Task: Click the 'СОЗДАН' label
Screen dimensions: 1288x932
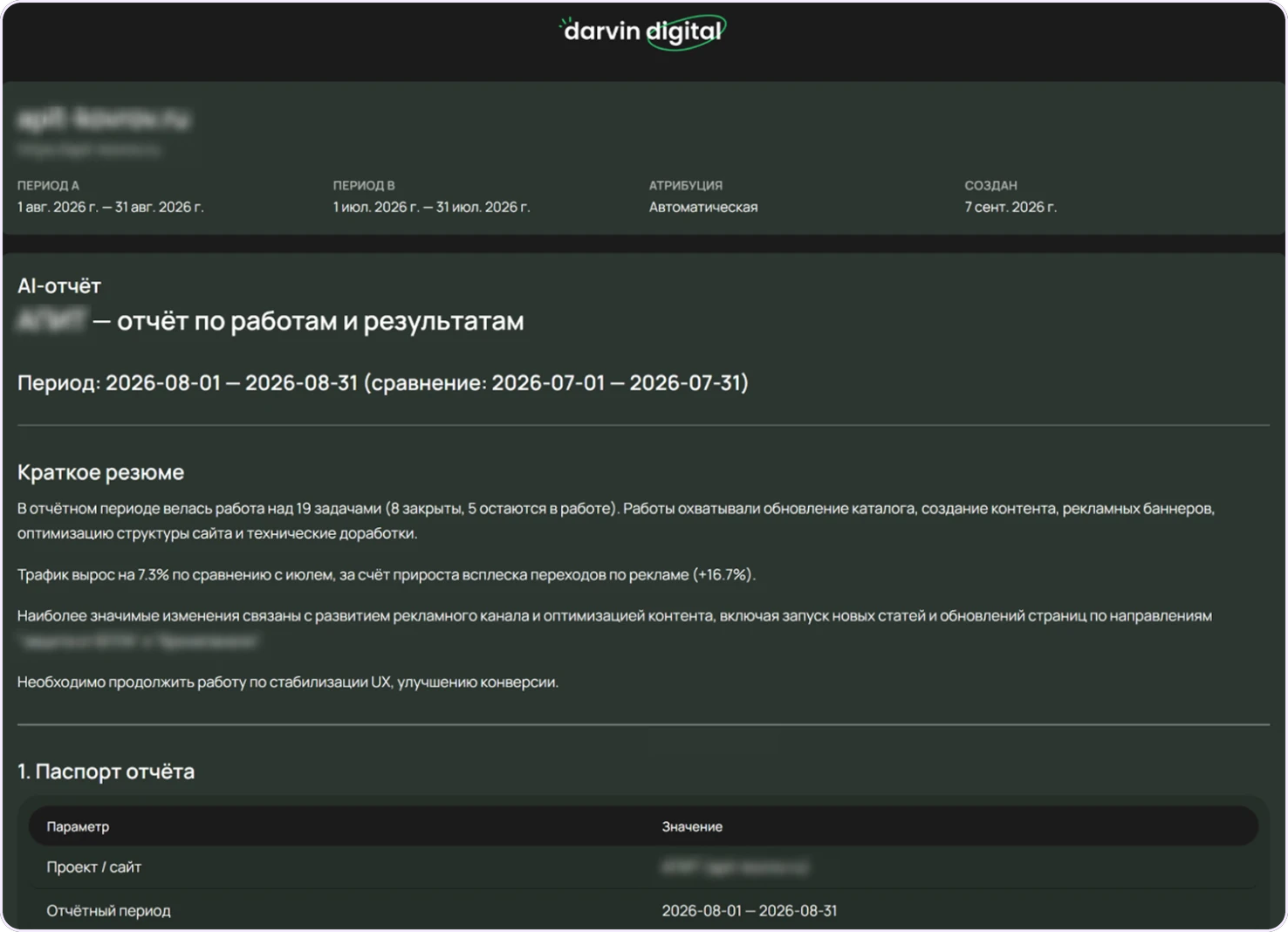Action: [991, 185]
